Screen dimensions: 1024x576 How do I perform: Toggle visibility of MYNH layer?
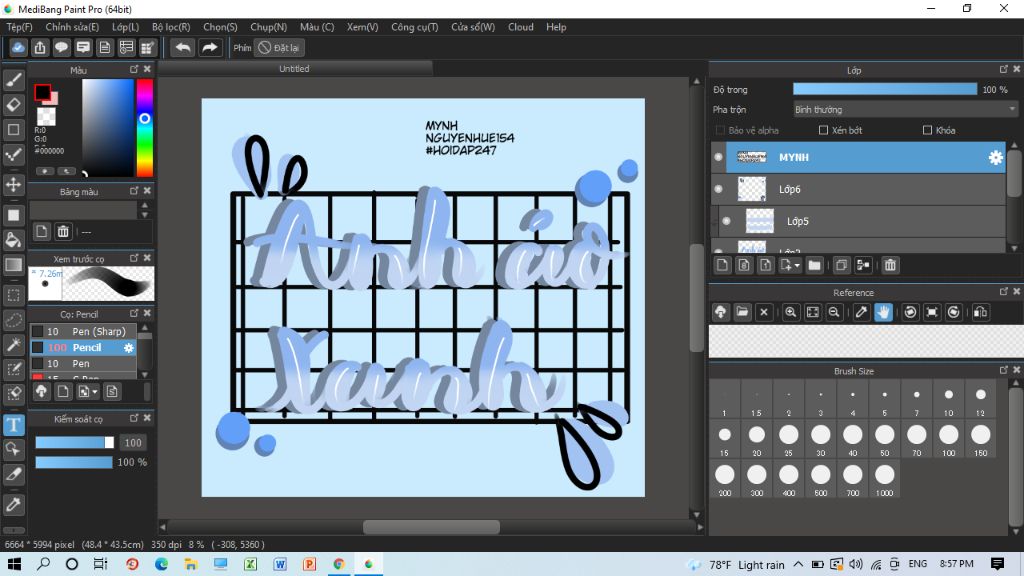[x=718, y=157]
